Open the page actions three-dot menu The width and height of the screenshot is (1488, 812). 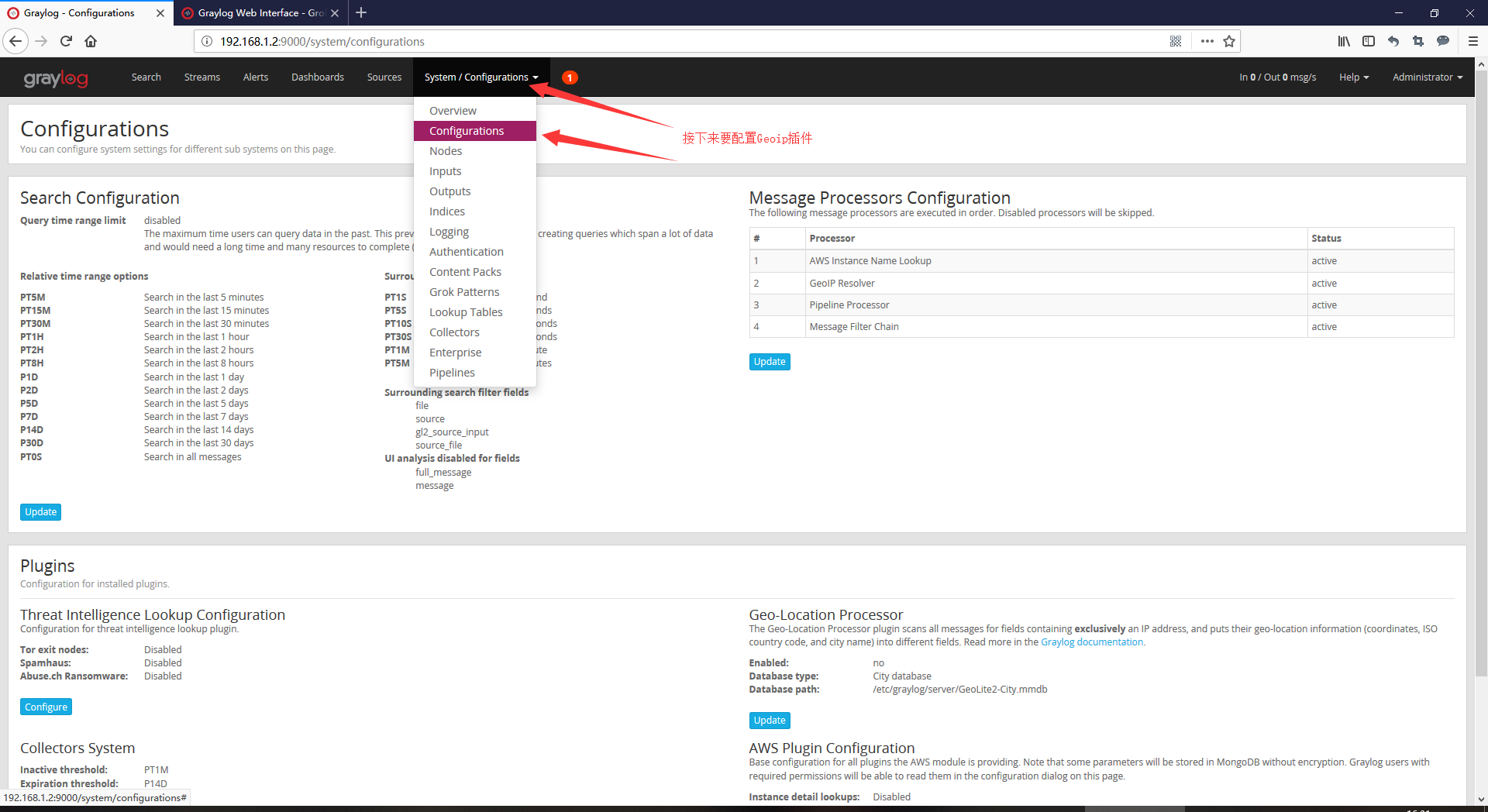click(1207, 41)
